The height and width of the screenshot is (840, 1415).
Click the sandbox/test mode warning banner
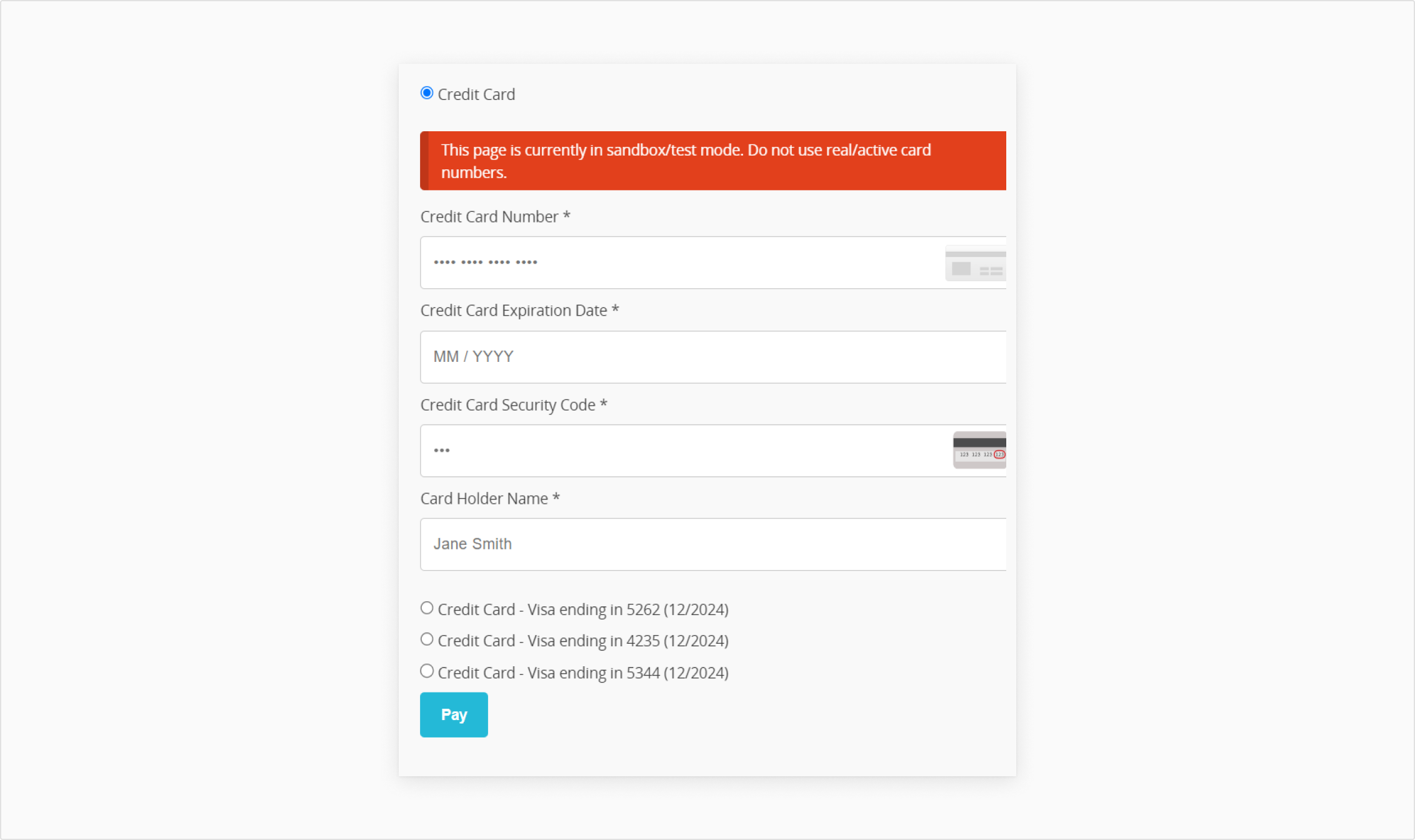point(713,161)
